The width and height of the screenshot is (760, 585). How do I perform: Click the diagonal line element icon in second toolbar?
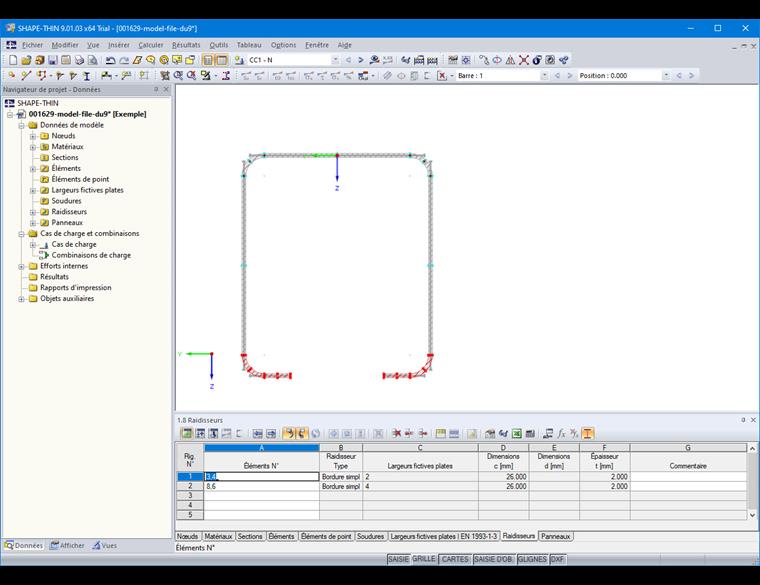26,76
